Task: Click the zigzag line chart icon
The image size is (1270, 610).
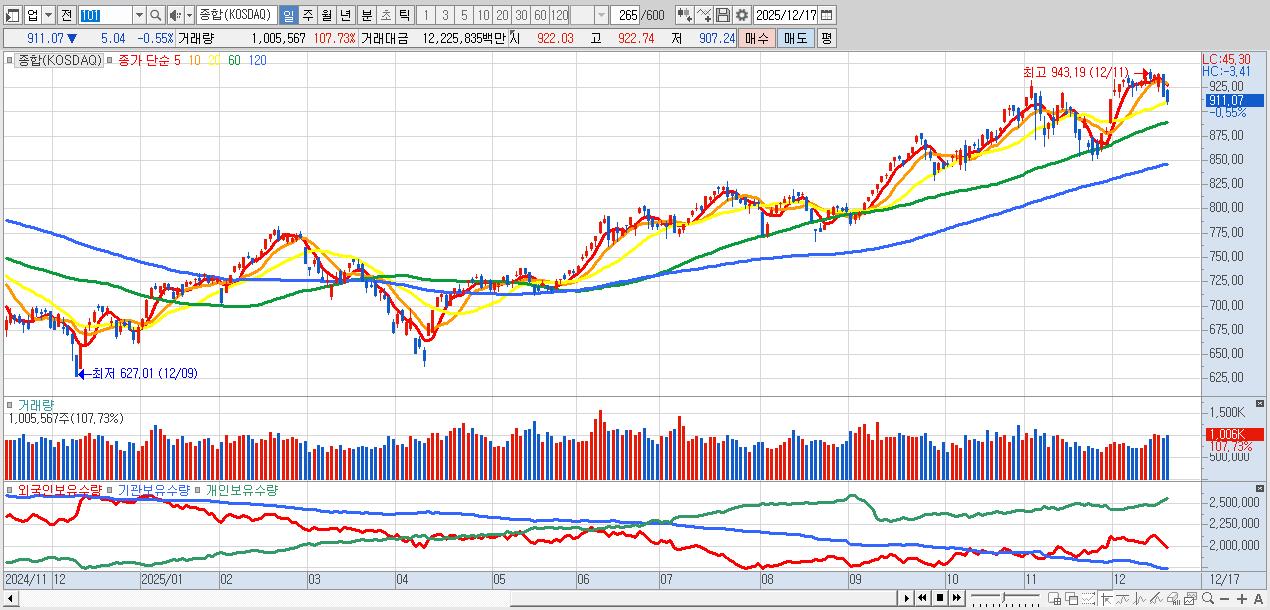Action: coord(1140,598)
